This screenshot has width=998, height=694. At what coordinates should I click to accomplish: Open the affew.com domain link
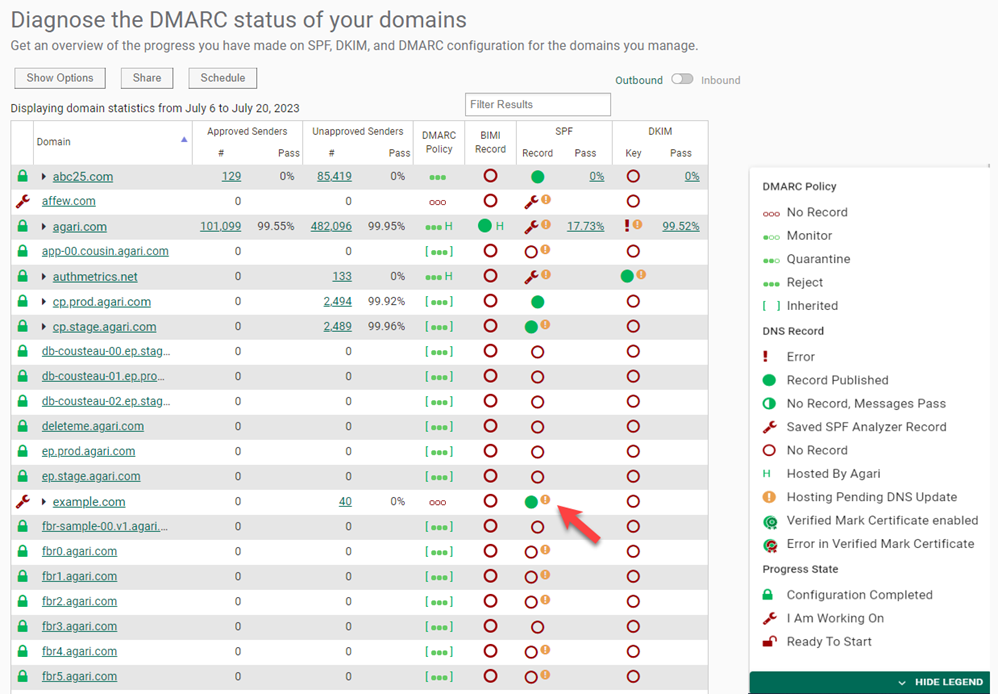(x=69, y=201)
